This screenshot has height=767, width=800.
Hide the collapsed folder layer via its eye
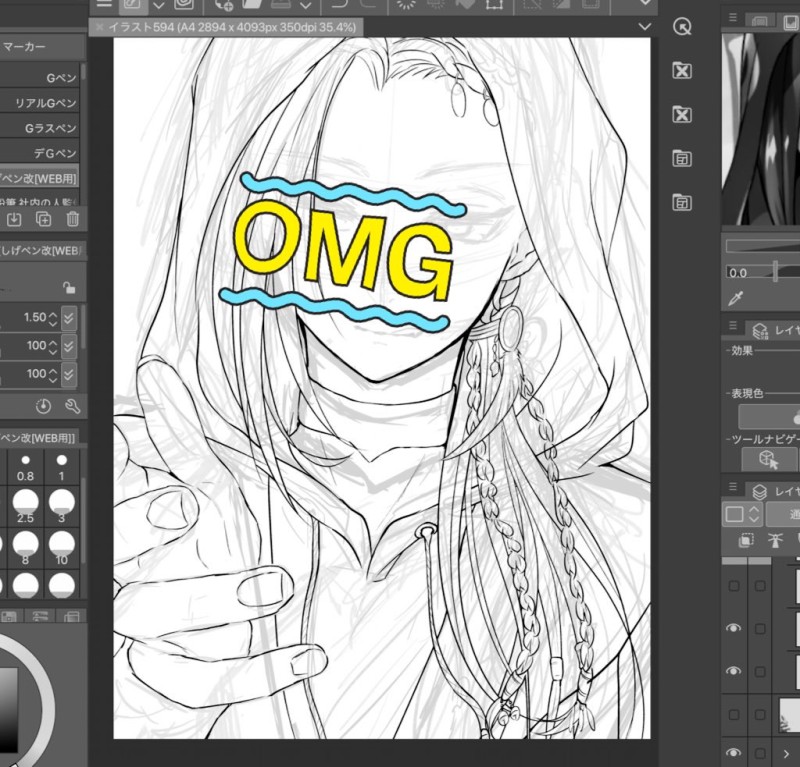click(x=734, y=752)
